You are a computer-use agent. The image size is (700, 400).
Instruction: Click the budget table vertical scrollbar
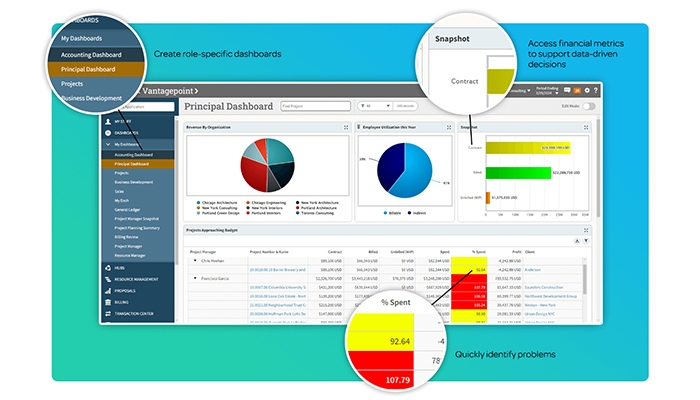(584, 279)
